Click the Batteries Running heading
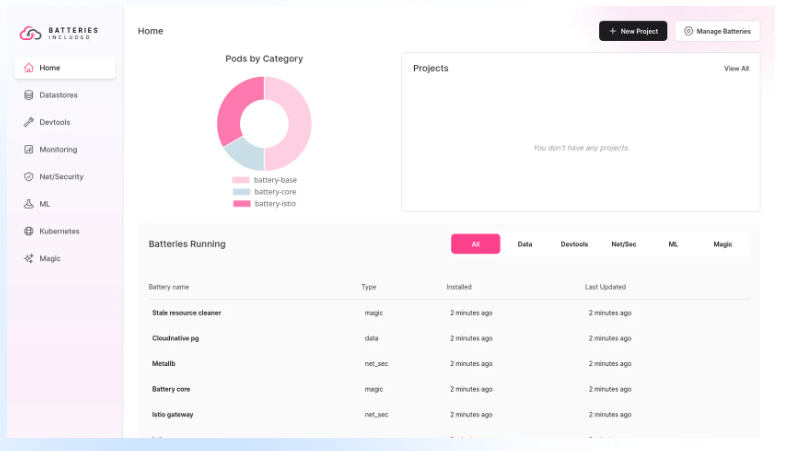 pyautogui.click(x=187, y=244)
